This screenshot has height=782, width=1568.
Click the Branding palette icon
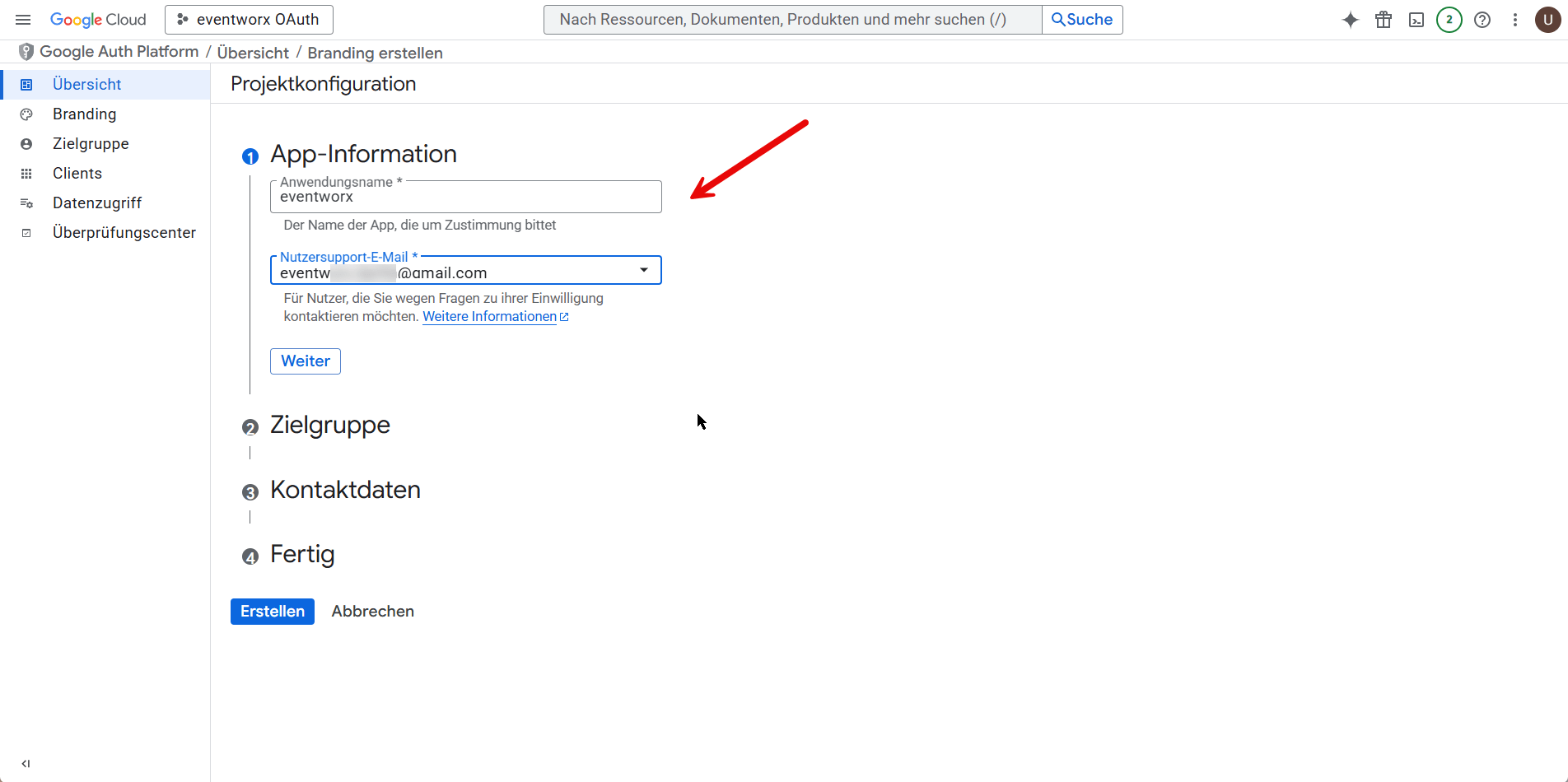26,114
